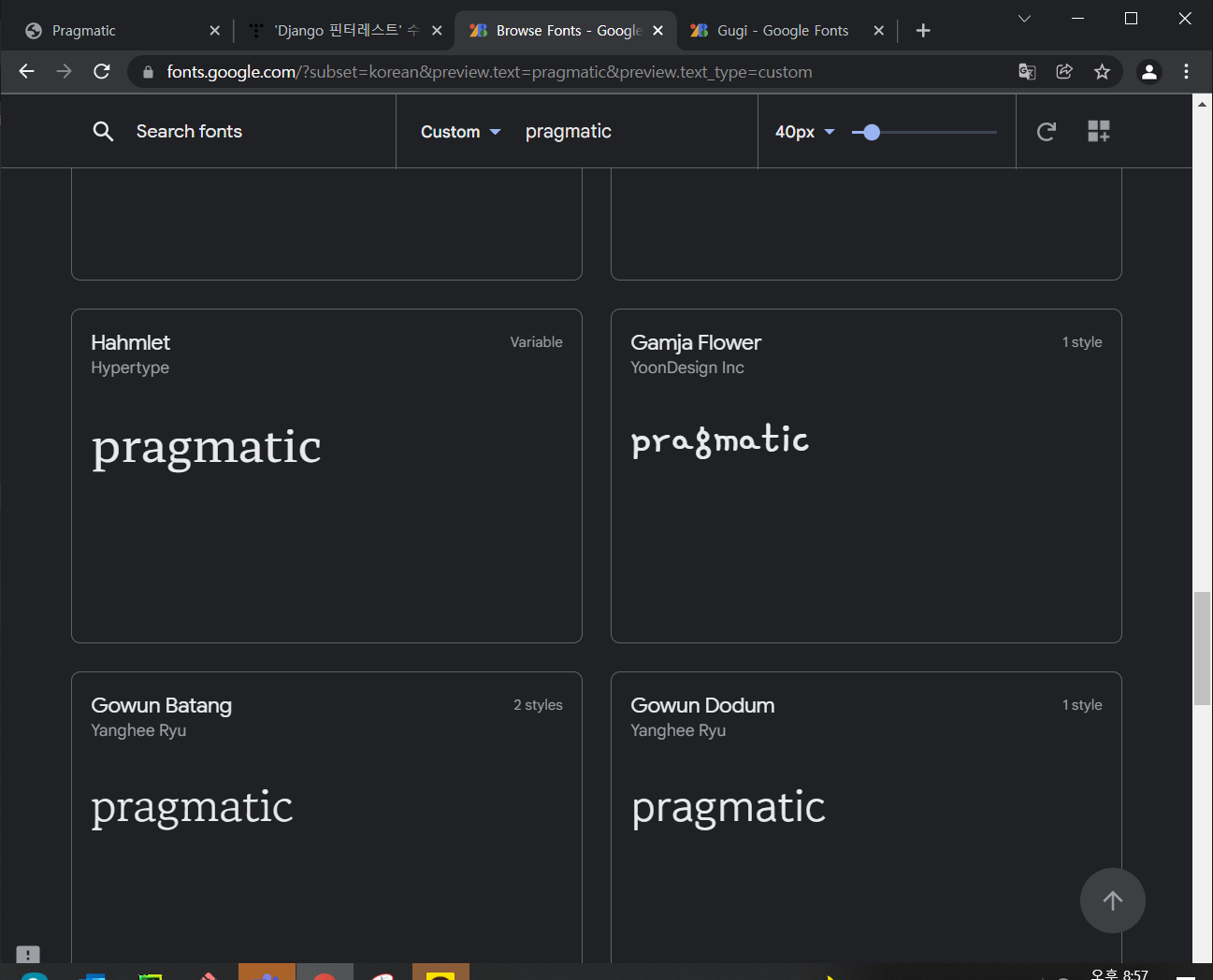This screenshot has width=1213, height=980.
Task: Close the Gugi - Google Fonts tab
Action: (879, 31)
